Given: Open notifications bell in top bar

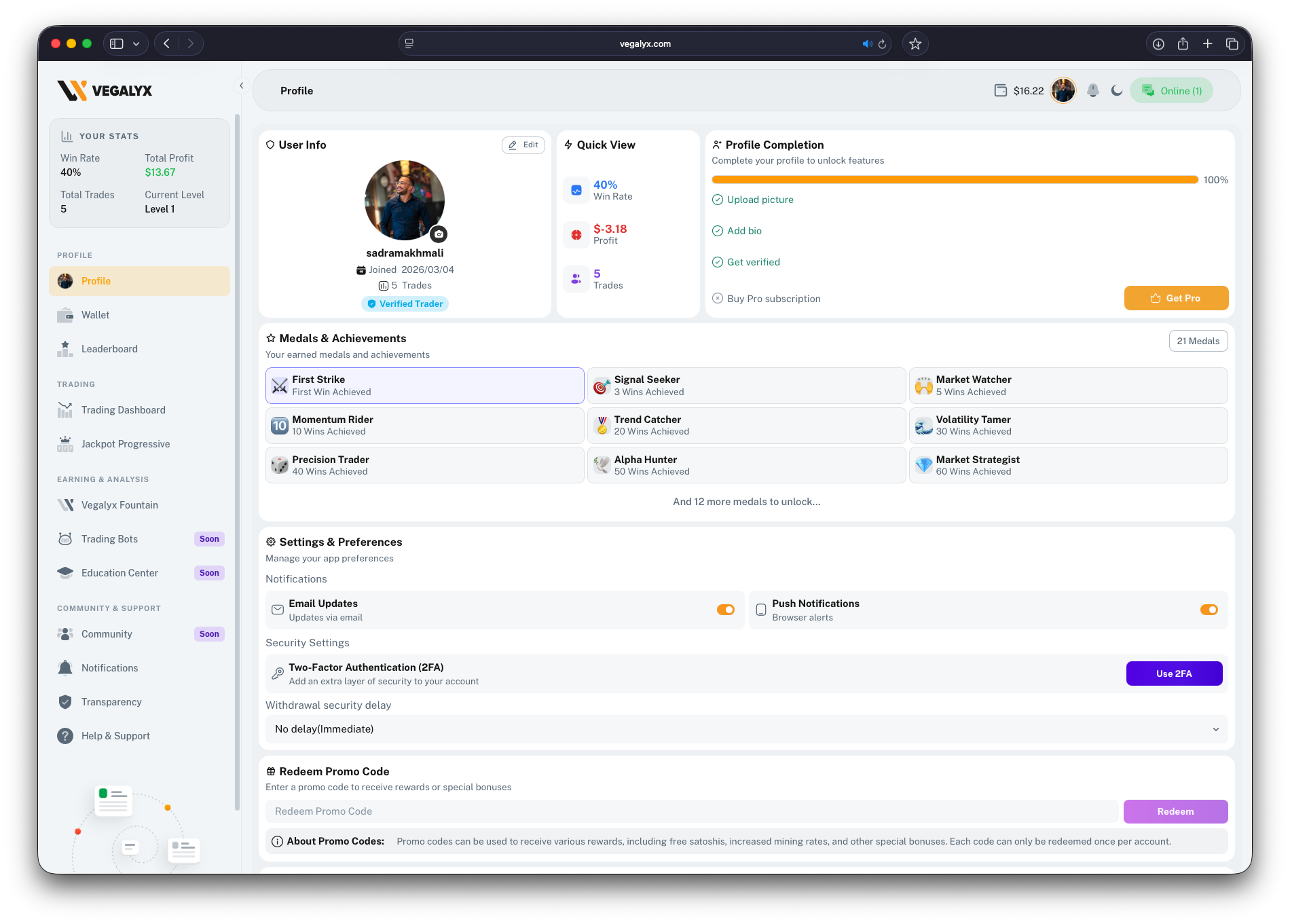Looking at the screenshot, I should [1092, 90].
